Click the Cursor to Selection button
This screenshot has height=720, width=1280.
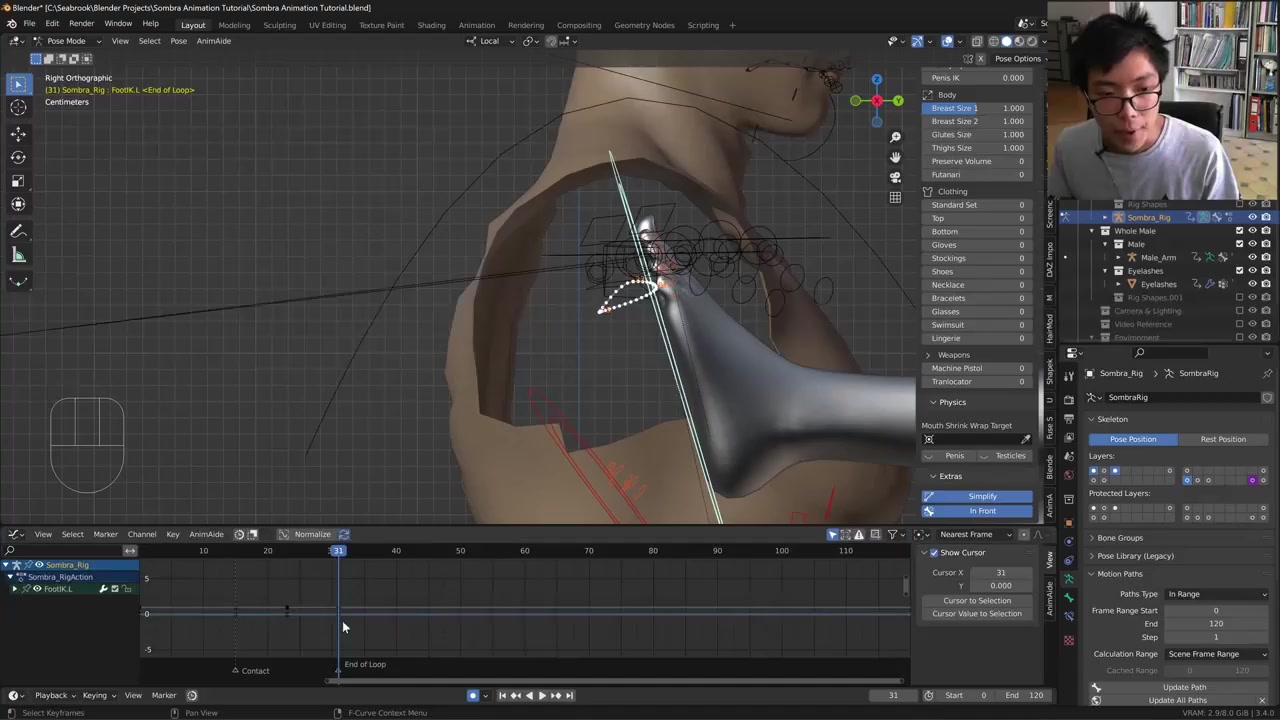tap(976, 601)
